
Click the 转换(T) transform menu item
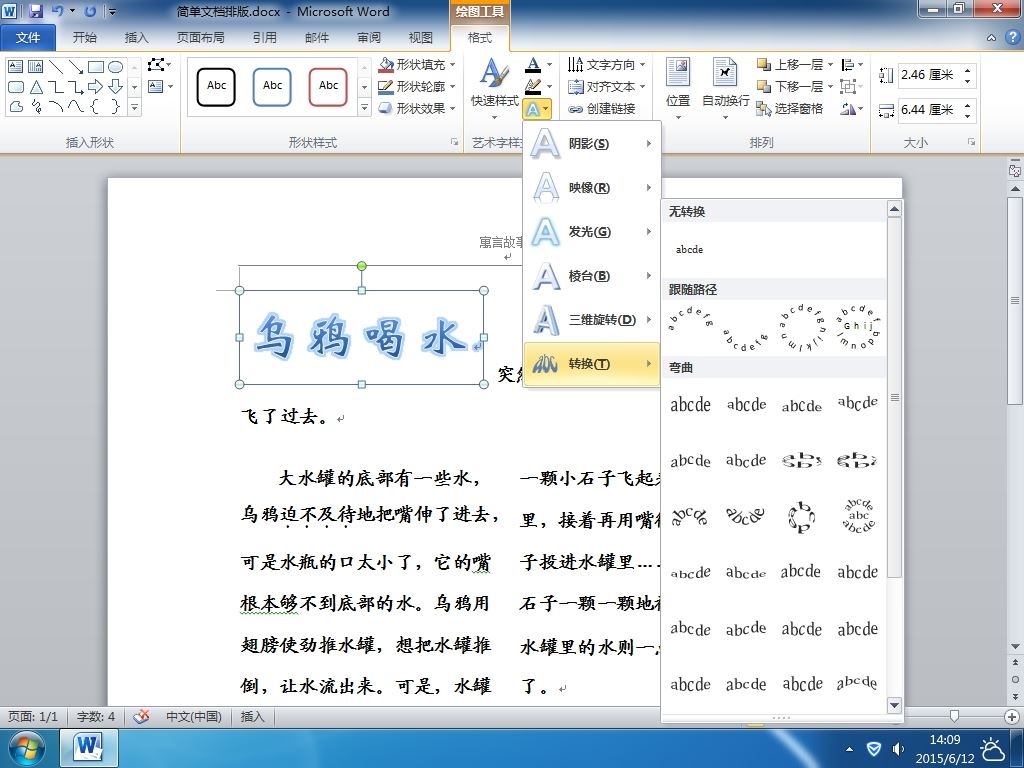pos(592,364)
